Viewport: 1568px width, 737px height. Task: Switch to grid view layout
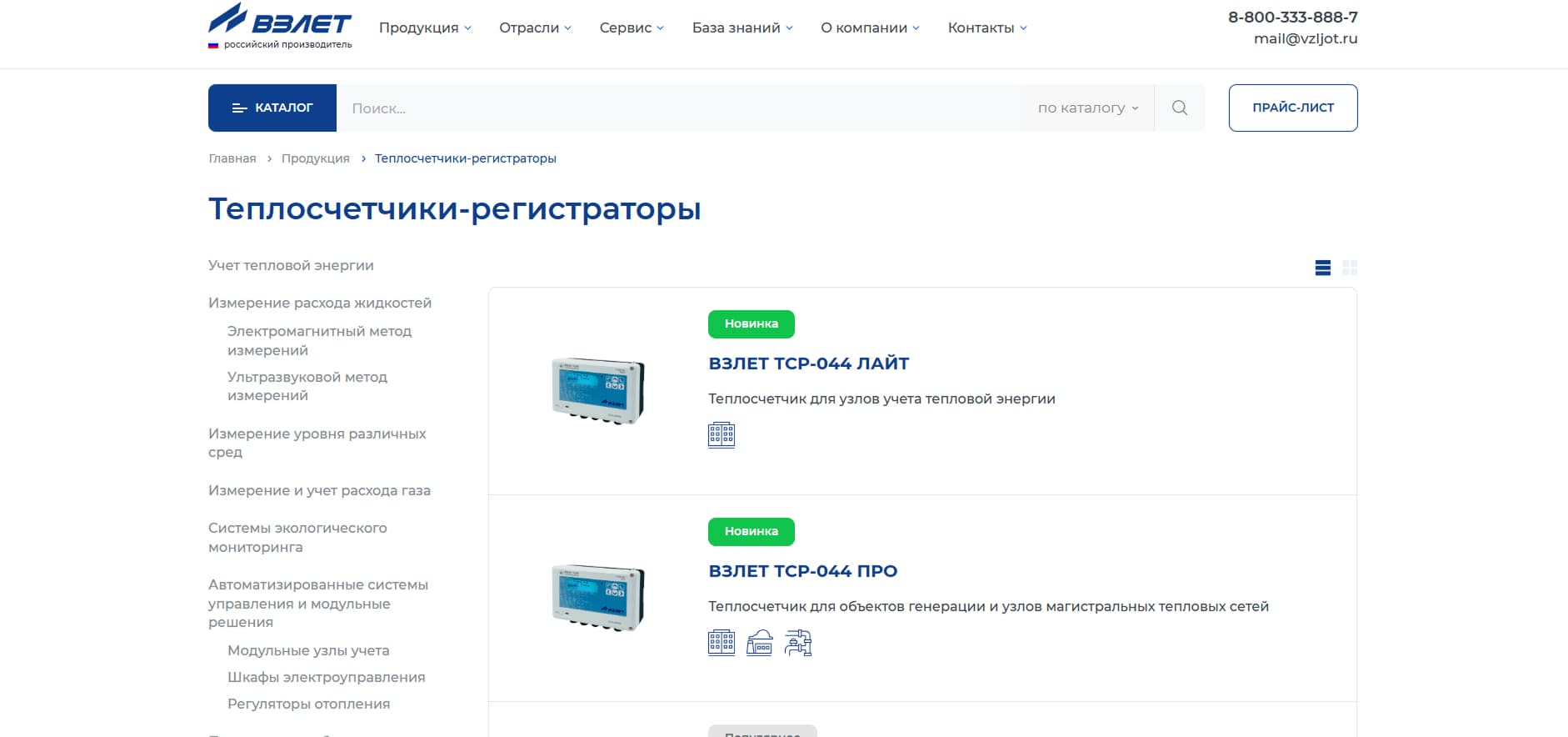pyautogui.click(x=1350, y=268)
